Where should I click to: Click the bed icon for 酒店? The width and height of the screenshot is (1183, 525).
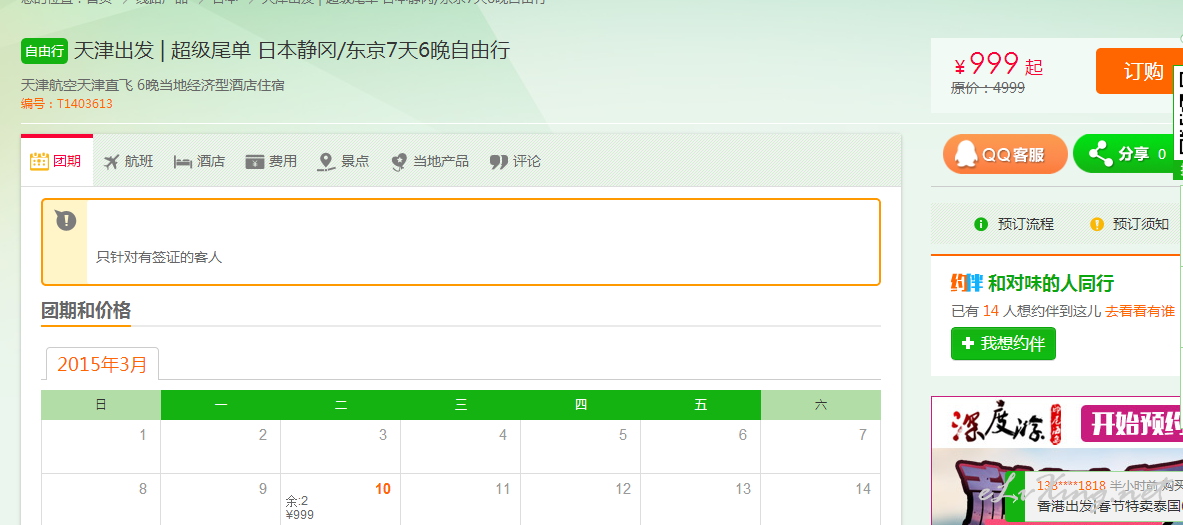[183, 162]
